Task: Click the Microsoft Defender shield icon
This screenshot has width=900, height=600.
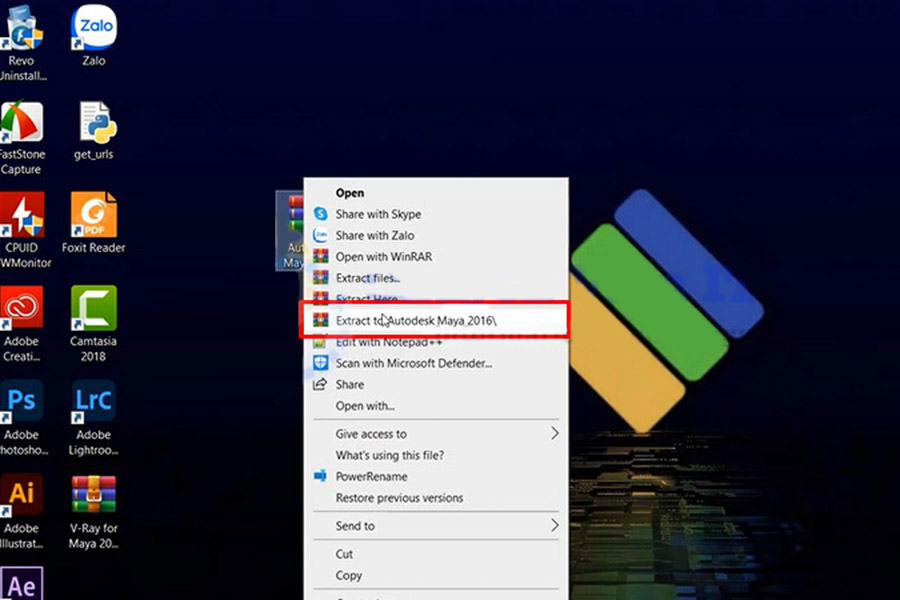Action: click(x=320, y=363)
